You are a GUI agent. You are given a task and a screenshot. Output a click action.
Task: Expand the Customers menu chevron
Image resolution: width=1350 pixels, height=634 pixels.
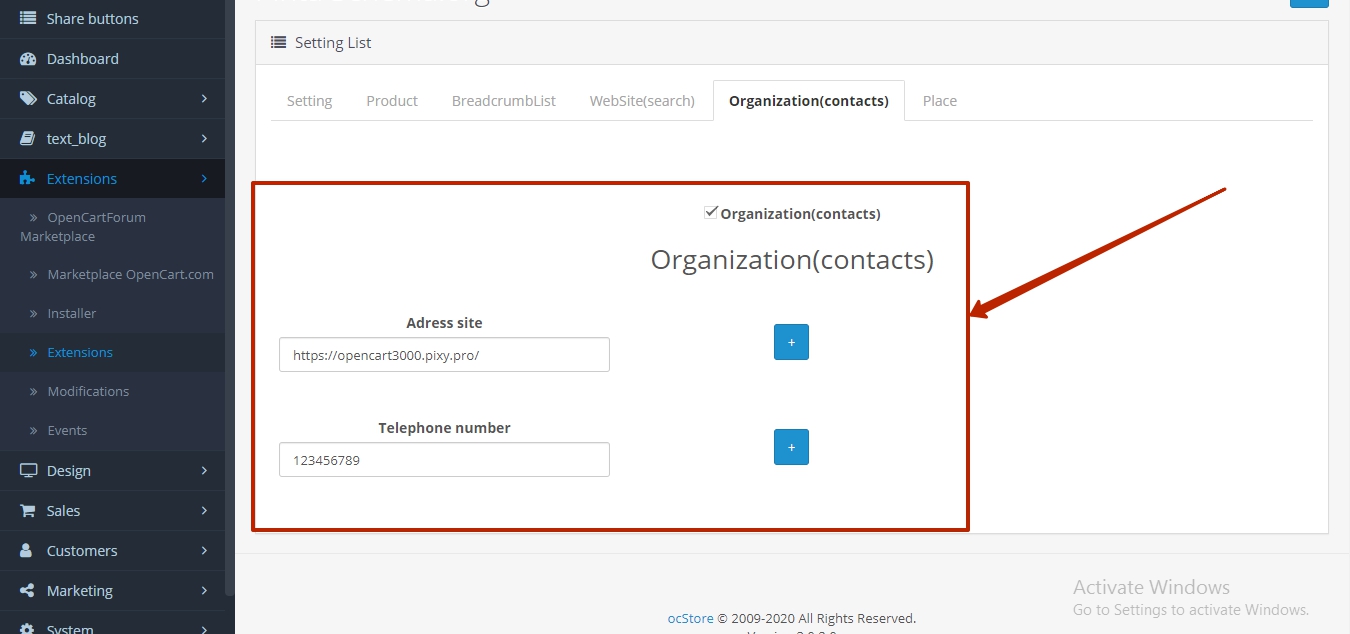click(x=204, y=551)
